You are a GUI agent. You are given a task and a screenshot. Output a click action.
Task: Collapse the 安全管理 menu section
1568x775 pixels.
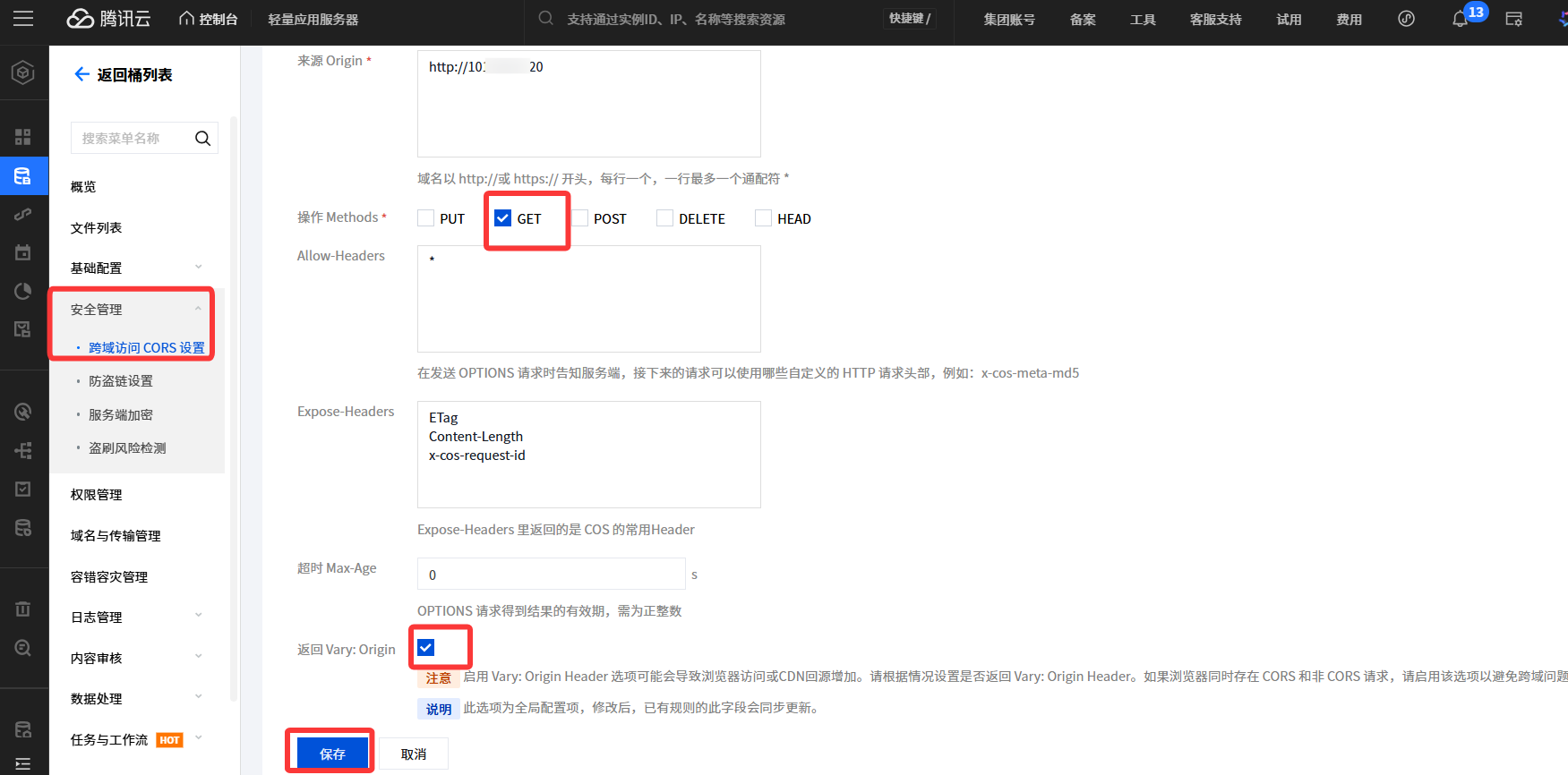(x=198, y=309)
